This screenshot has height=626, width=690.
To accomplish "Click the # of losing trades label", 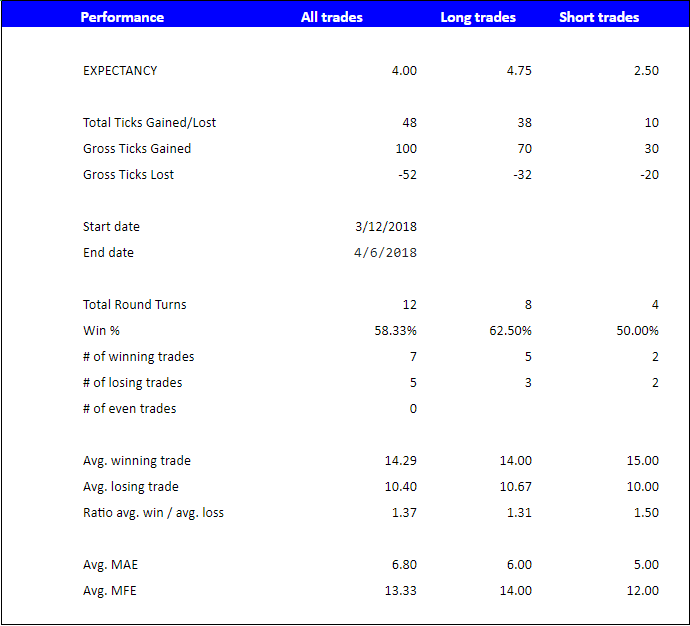I will pyautogui.click(x=132, y=382).
